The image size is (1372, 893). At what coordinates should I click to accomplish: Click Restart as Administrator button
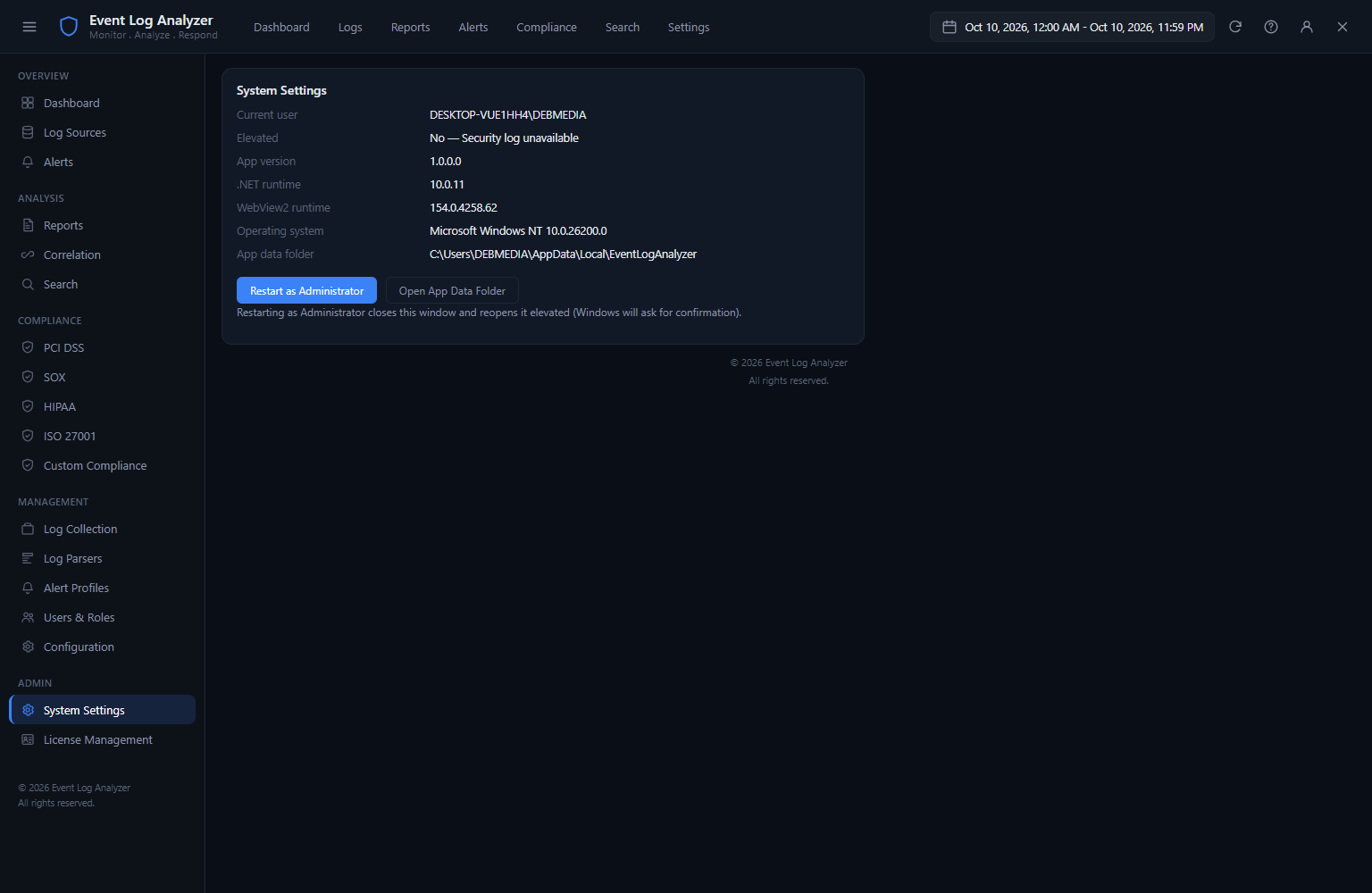click(x=306, y=290)
